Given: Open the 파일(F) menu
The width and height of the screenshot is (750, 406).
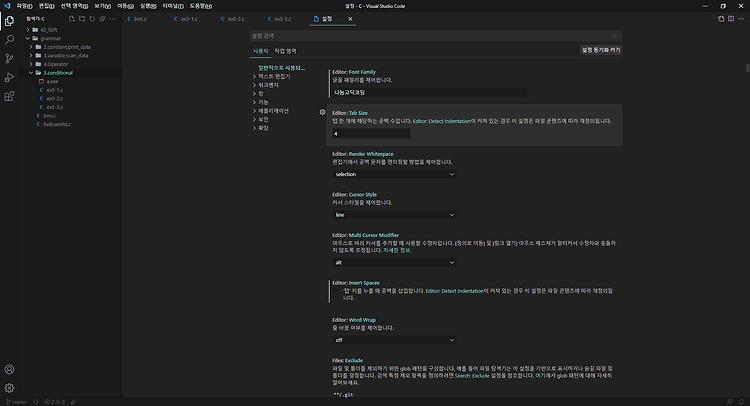Looking at the screenshot, I should pyautogui.click(x=24, y=6).
